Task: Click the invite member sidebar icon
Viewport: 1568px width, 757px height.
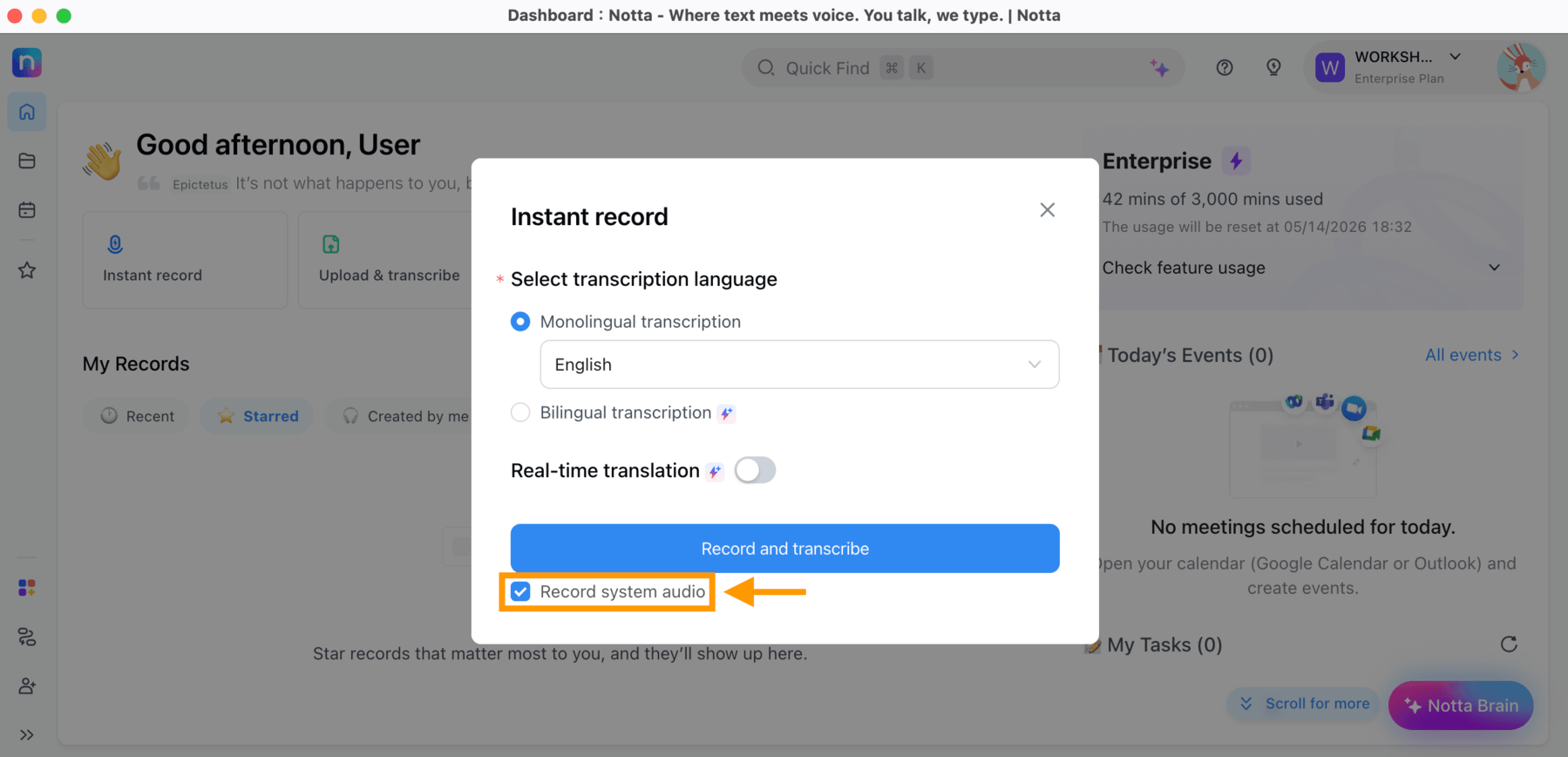Action: (x=27, y=686)
